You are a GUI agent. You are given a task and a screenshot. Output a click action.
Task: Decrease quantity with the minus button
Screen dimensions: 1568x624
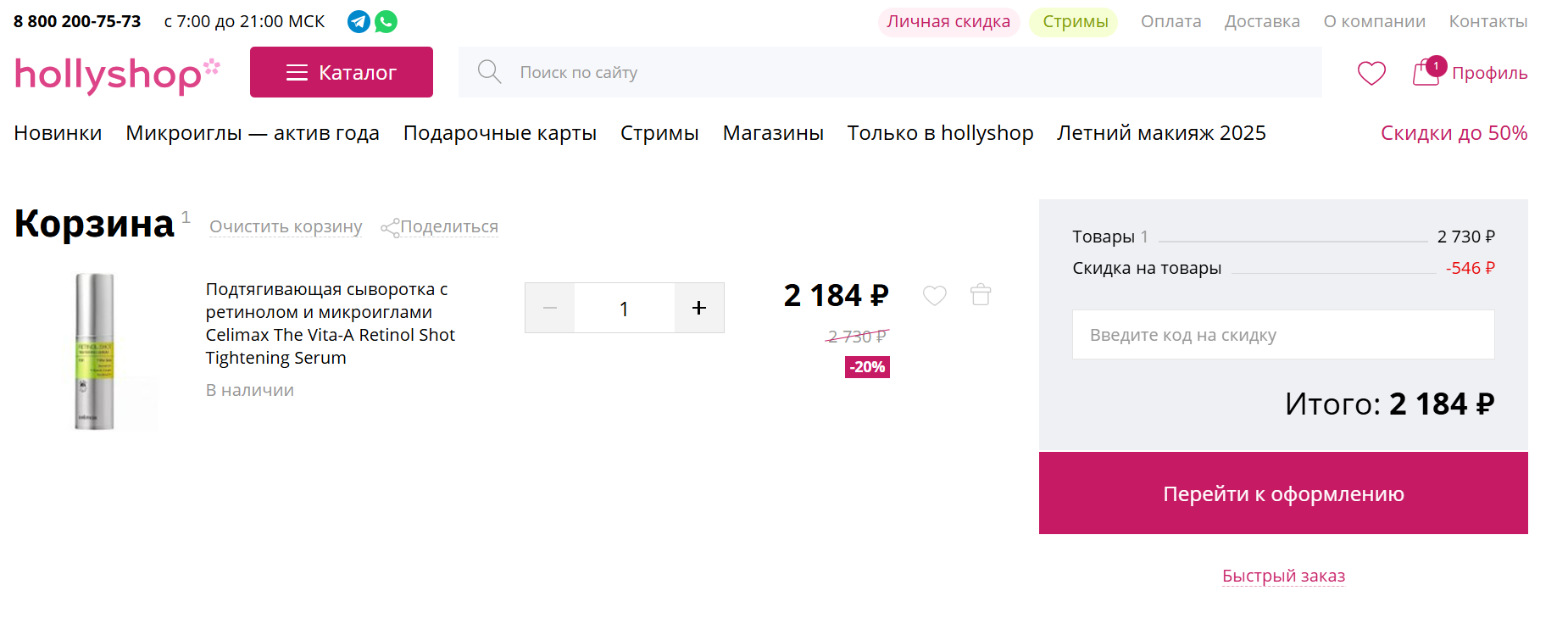click(x=549, y=308)
